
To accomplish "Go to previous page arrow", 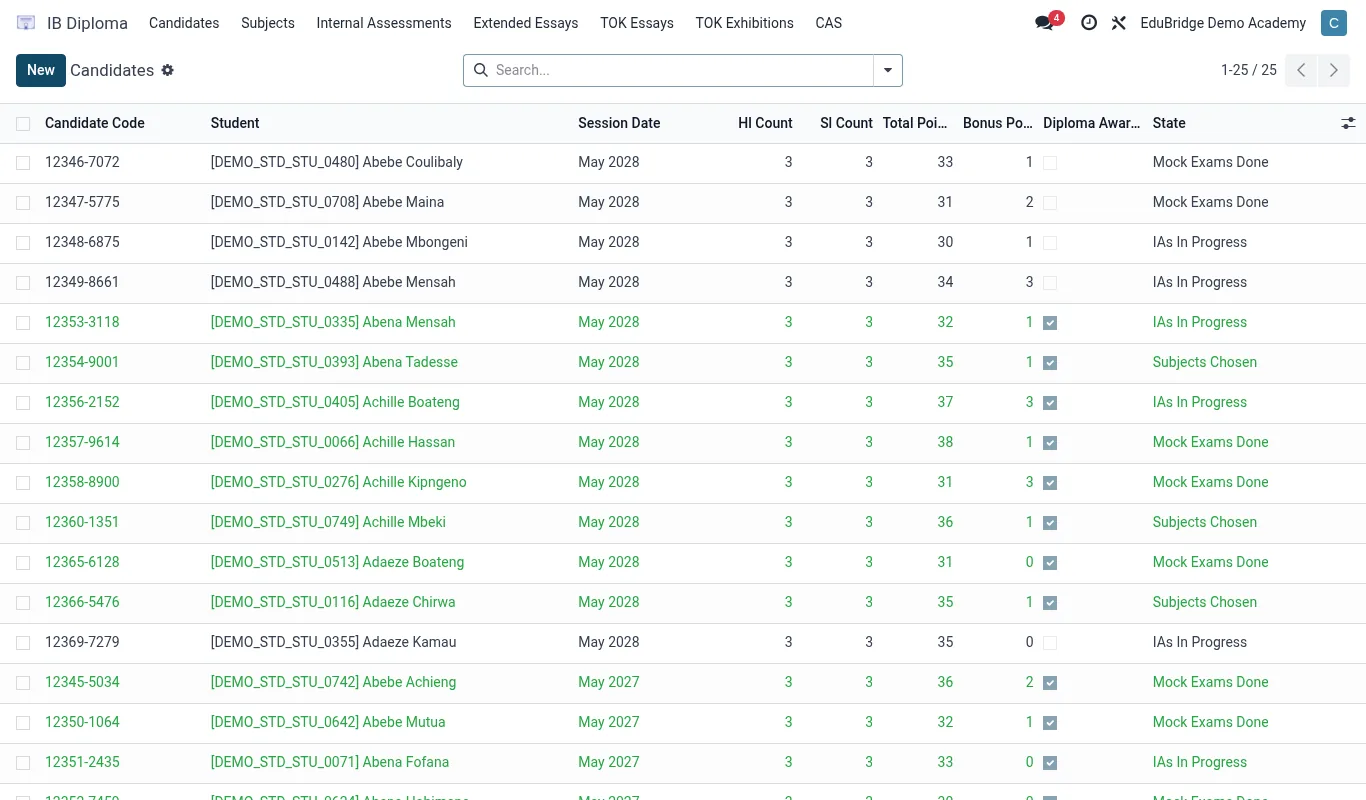I will [x=1301, y=70].
